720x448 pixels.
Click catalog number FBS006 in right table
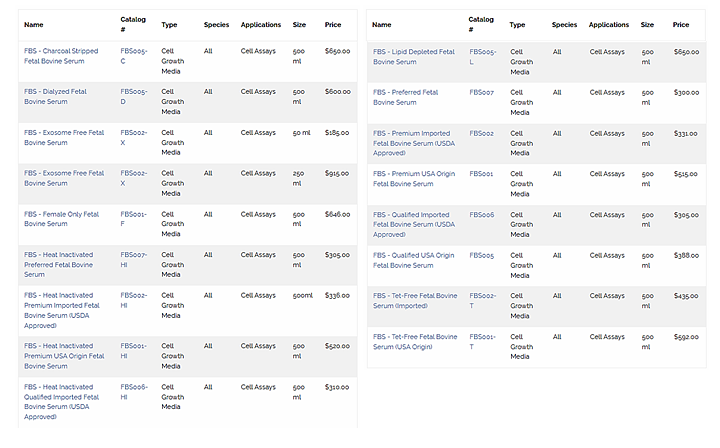click(482, 214)
